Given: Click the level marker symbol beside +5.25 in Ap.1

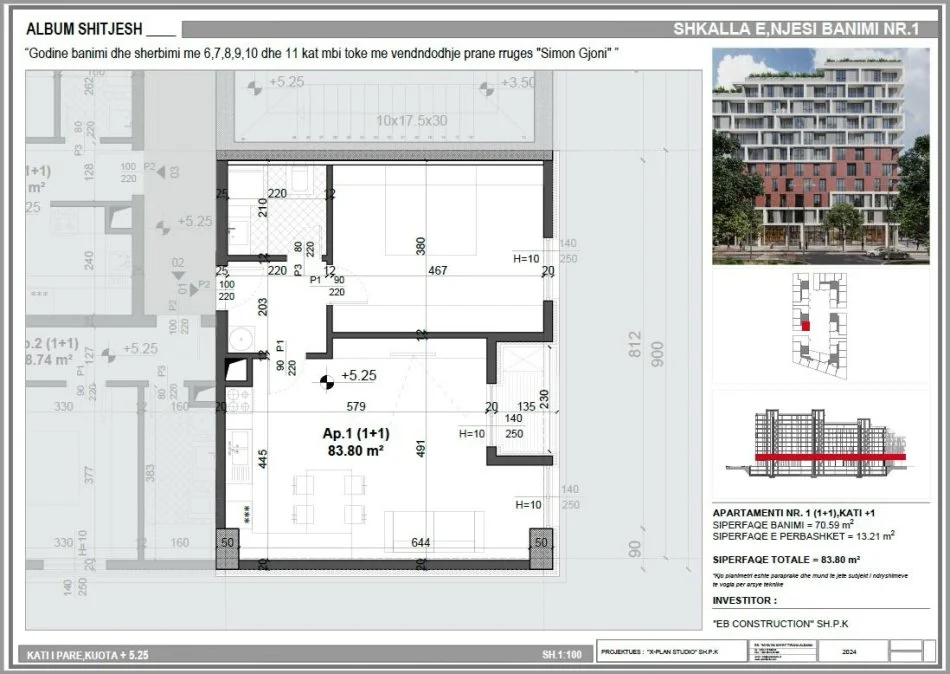Looking at the screenshot, I should click(x=327, y=379).
